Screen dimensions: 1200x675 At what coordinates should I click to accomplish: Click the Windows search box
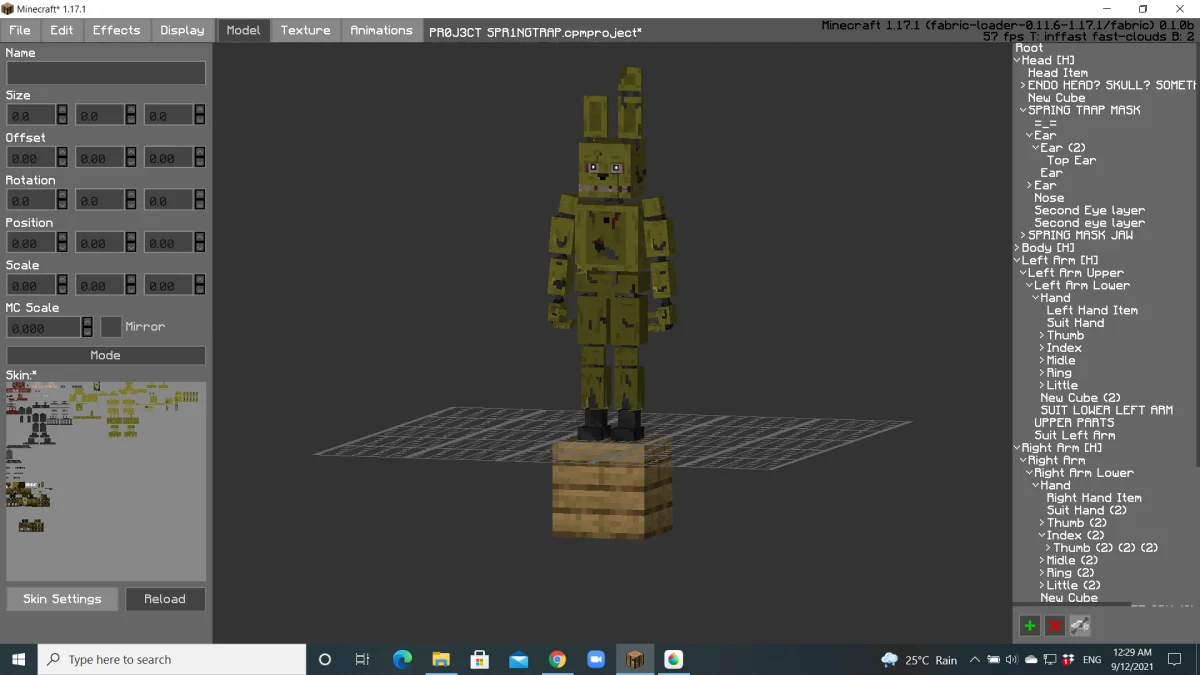[172, 659]
